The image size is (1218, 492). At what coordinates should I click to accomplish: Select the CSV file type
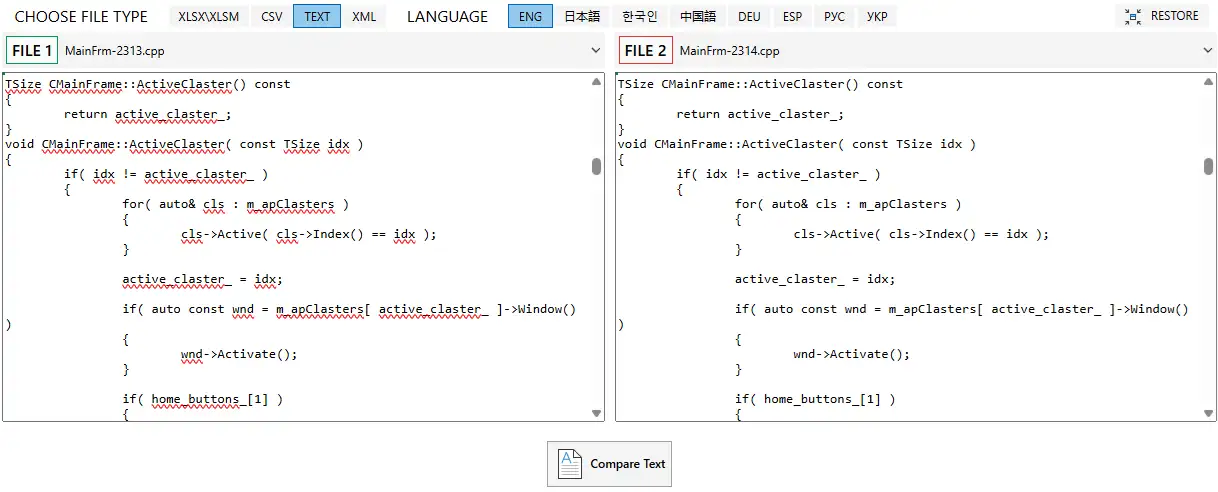[271, 16]
